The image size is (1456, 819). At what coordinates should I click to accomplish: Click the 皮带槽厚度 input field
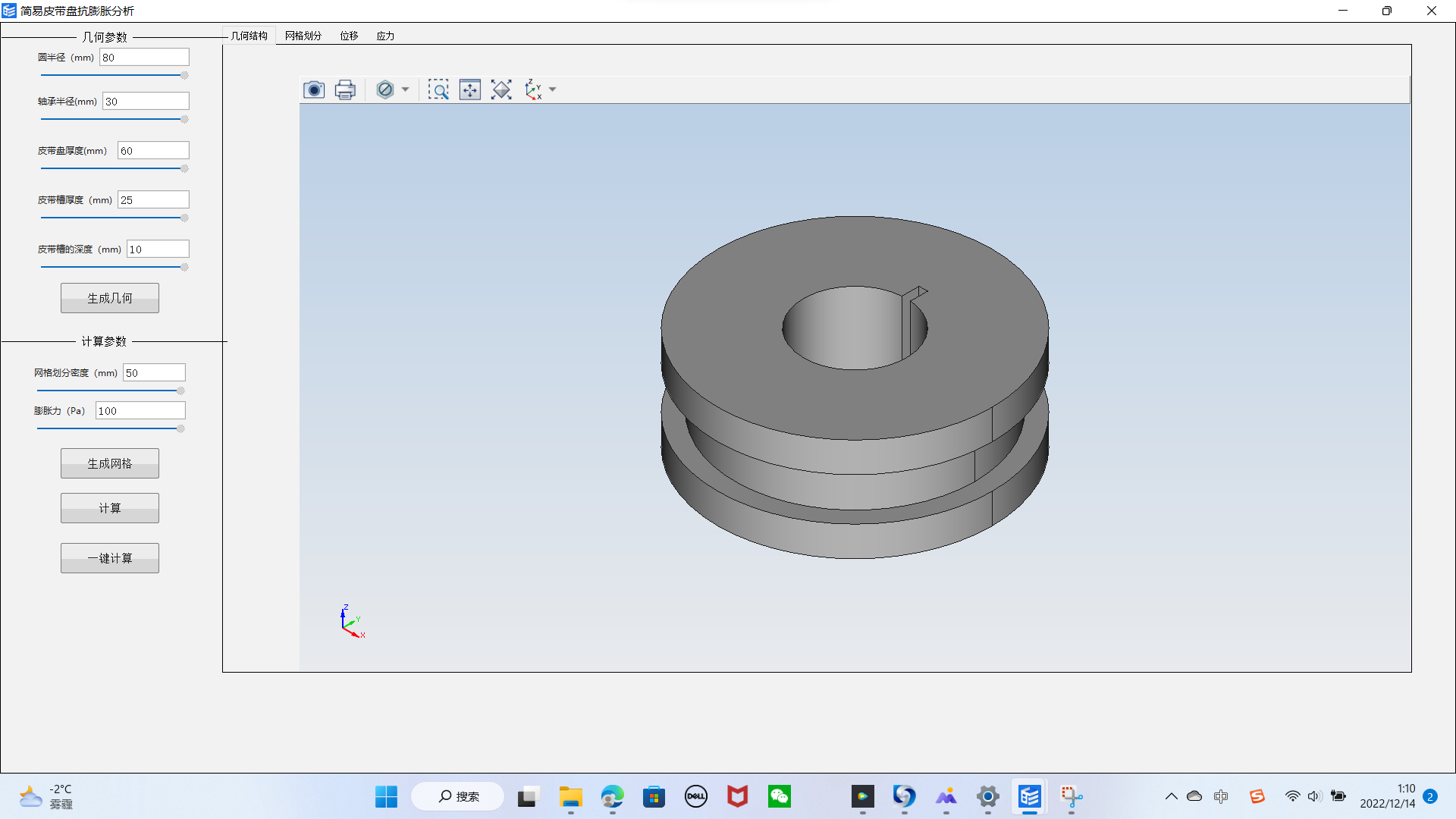point(153,200)
